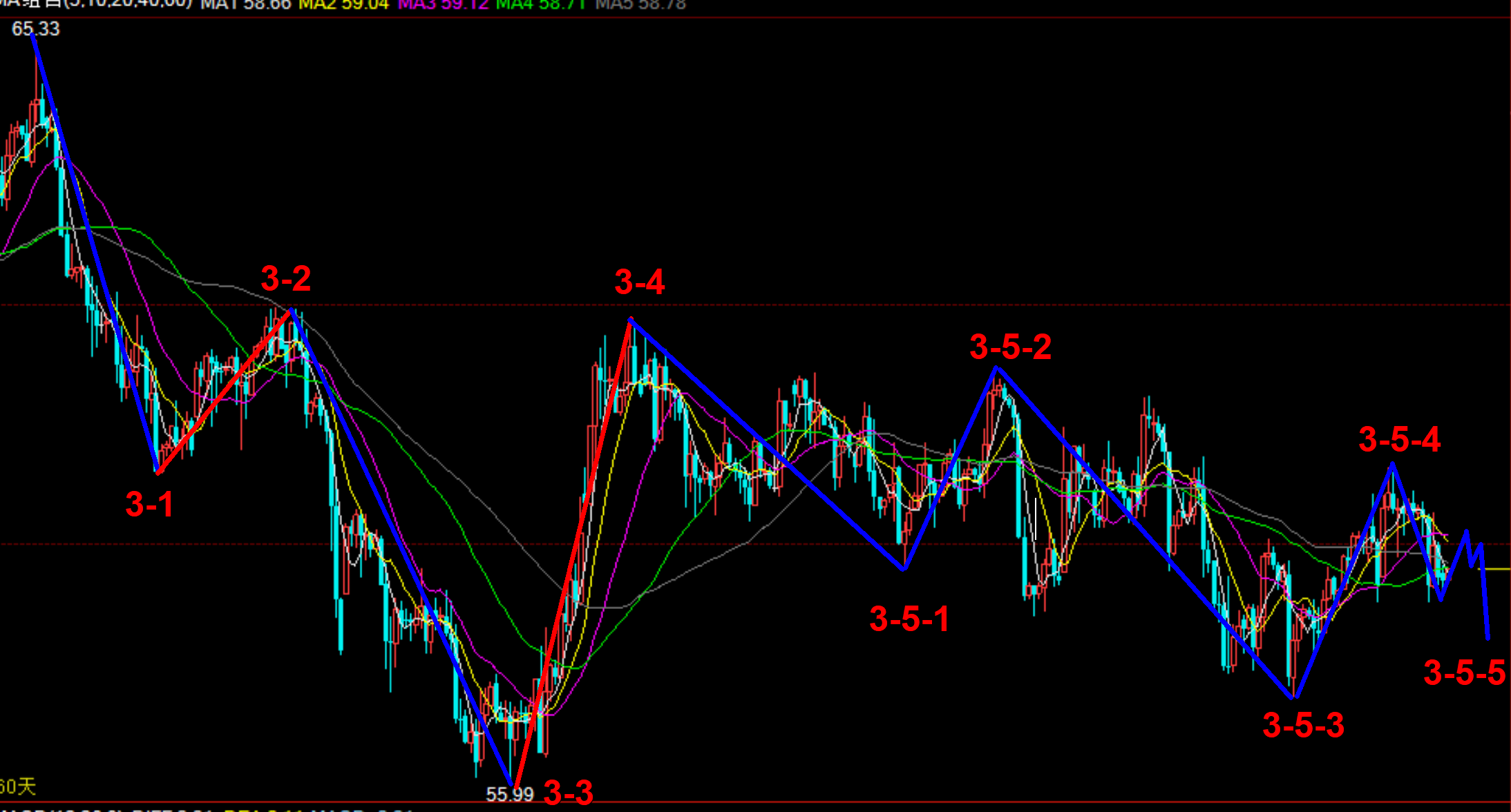Select the 3-5-2 annotation text
The image size is (1511, 812).
pos(1010,347)
